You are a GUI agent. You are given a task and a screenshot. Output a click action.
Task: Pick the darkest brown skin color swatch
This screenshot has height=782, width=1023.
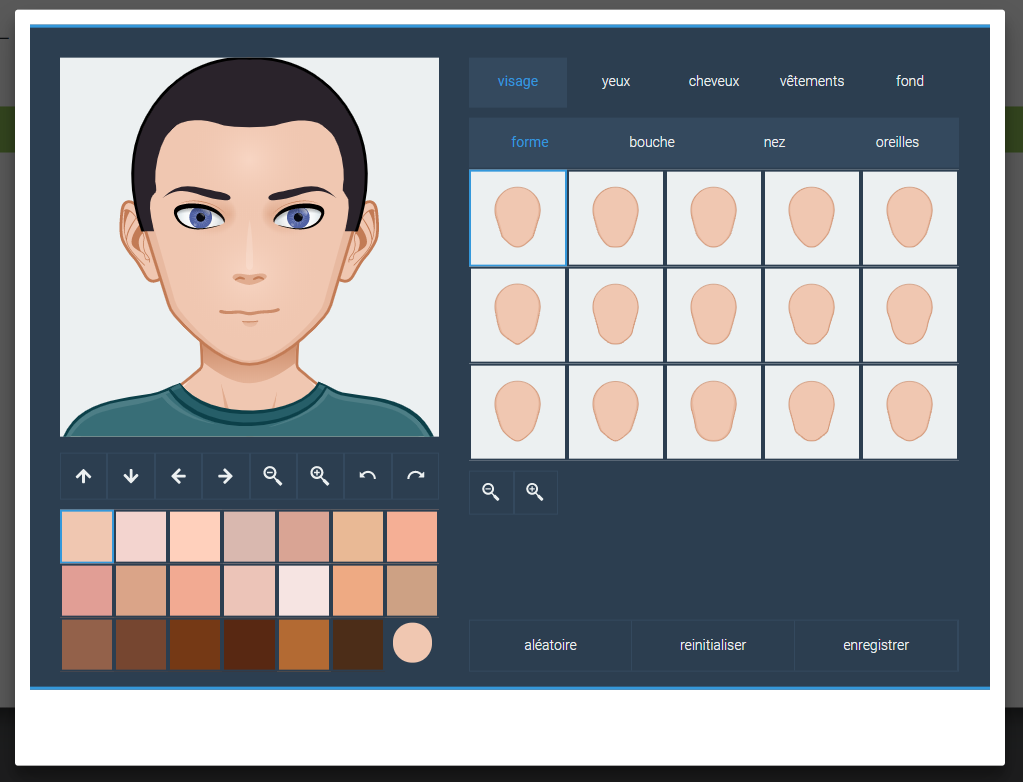coord(358,645)
